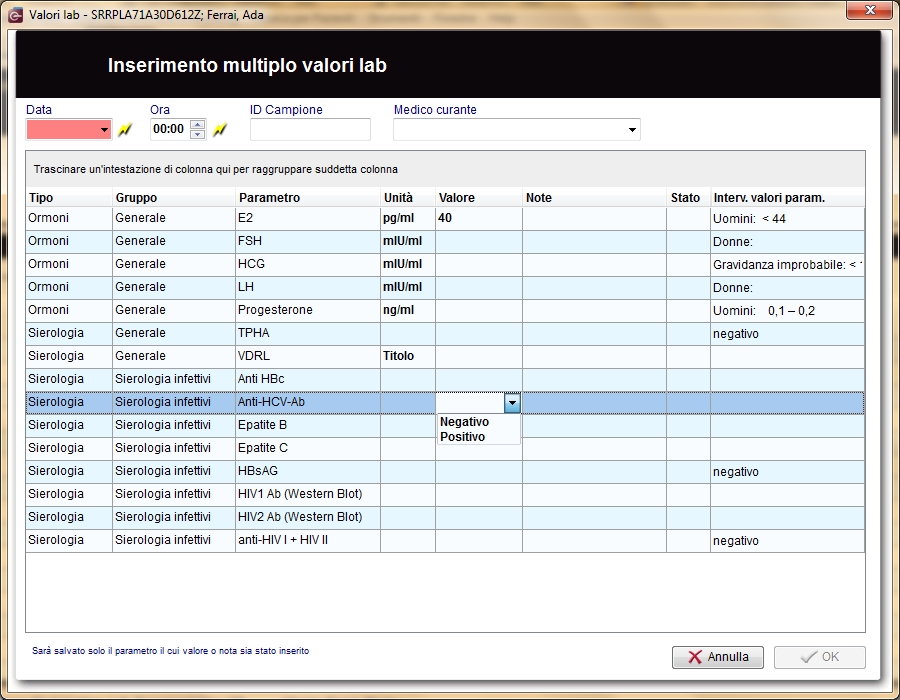Click the pg/ml unit cell
The image size is (900, 700).
(408, 219)
